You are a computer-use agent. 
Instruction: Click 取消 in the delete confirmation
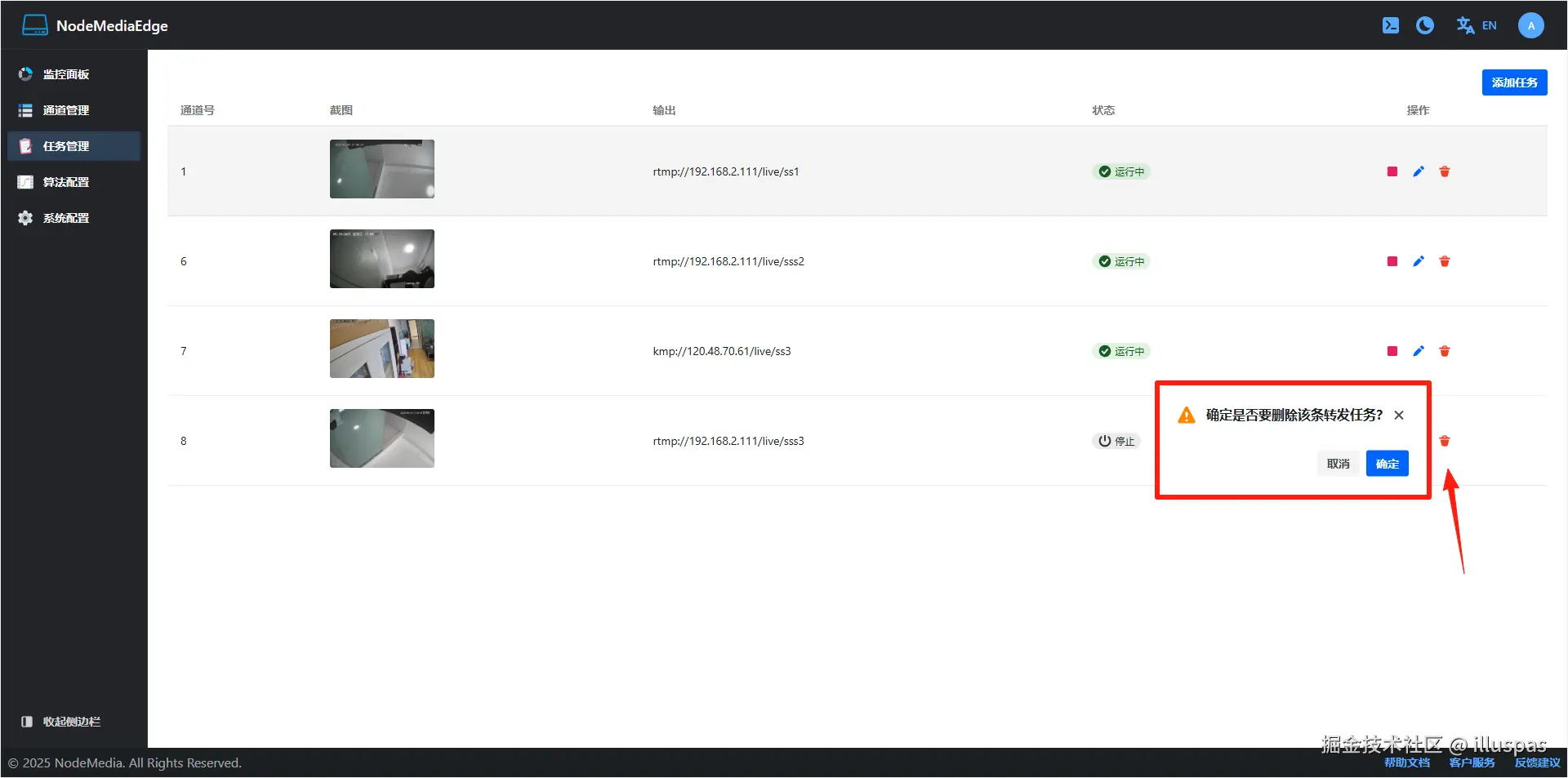1338,464
